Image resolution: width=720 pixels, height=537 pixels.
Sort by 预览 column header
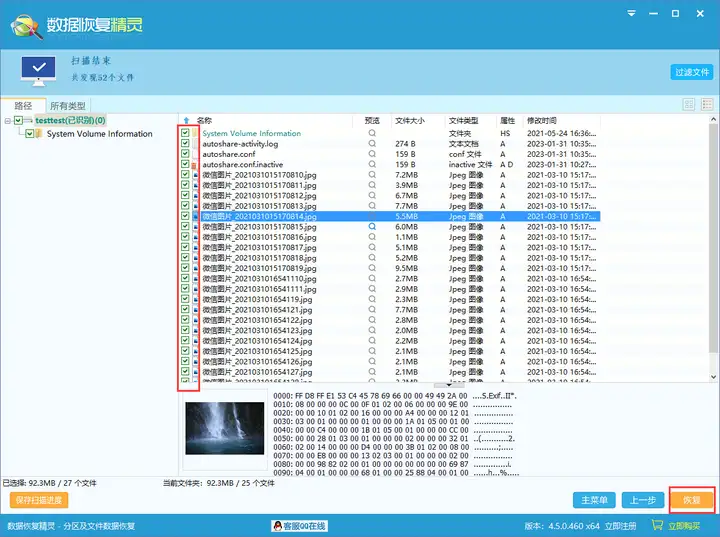click(x=372, y=120)
